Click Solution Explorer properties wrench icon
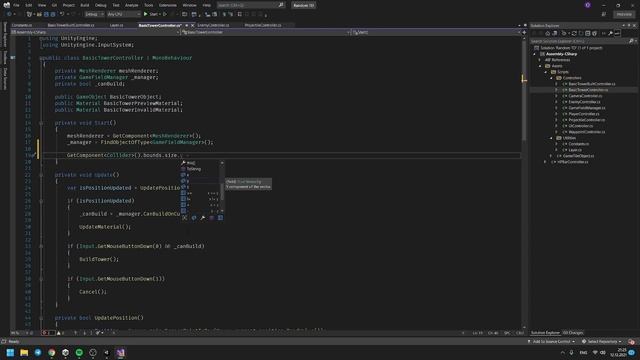 pyautogui.click(x=611, y=33)
